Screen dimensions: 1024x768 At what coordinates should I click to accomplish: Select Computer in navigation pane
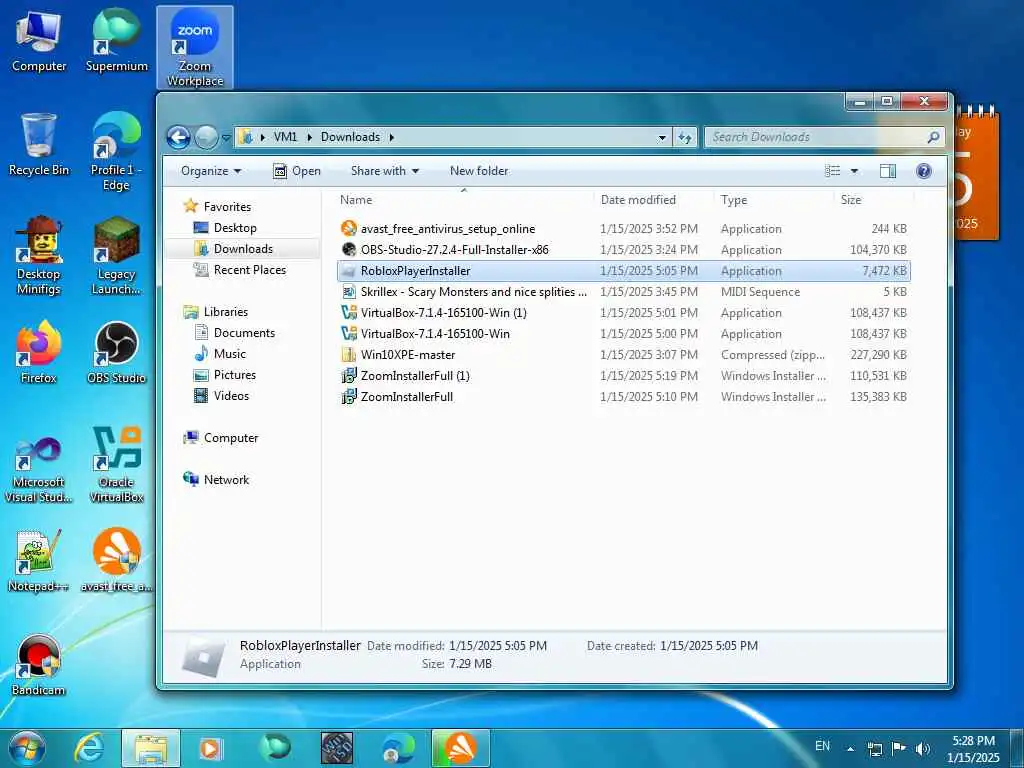pyautogui.click(x=231, y=438)
